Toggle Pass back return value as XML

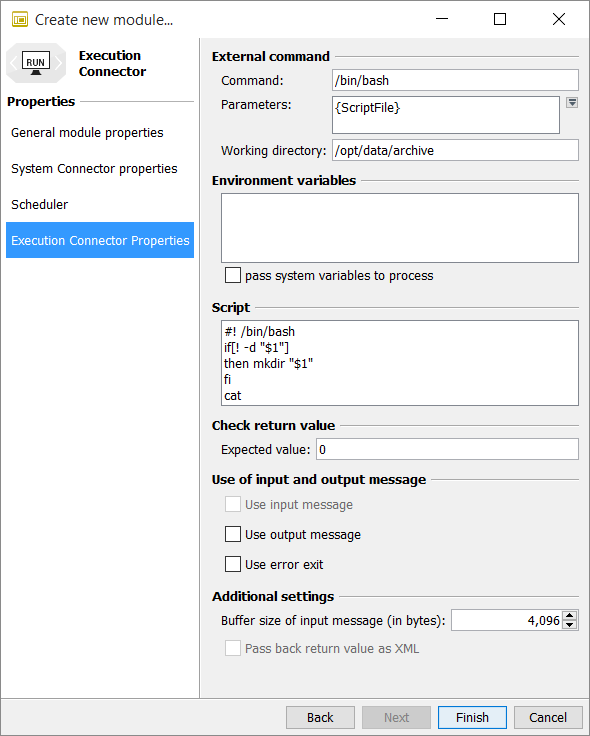point(233,648)
